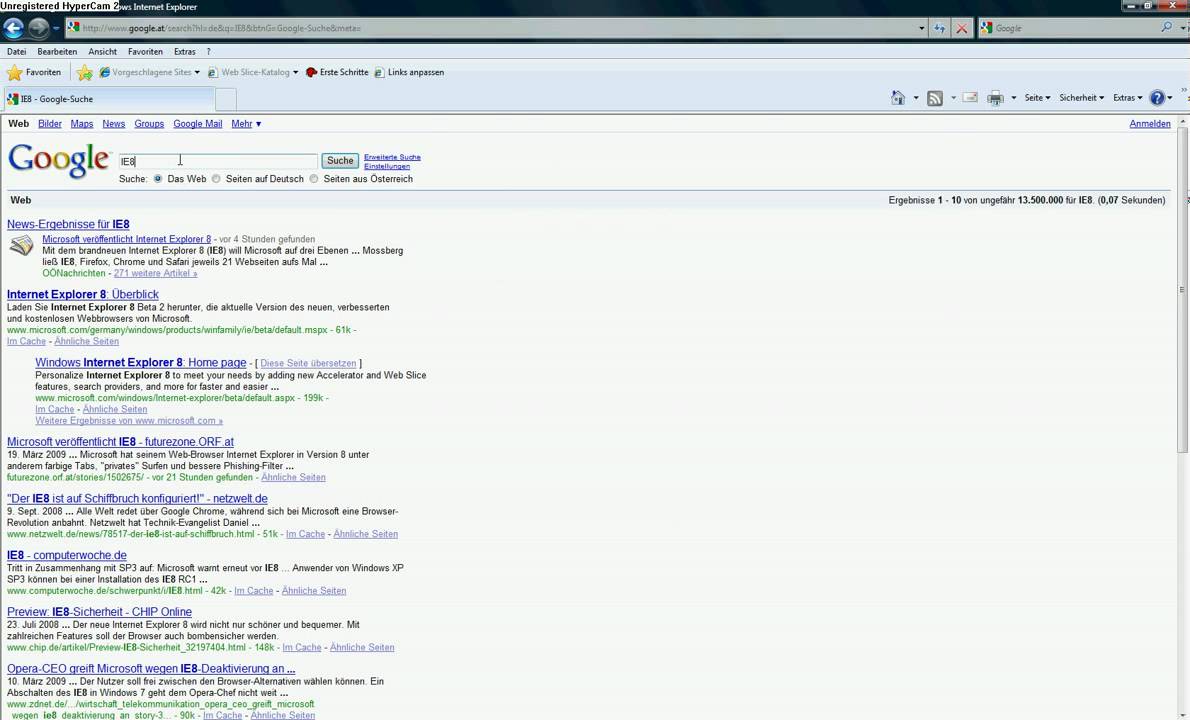1190x720 pixels.
Task: Go forward with the browser forward arrow
Action: [38, 28]
